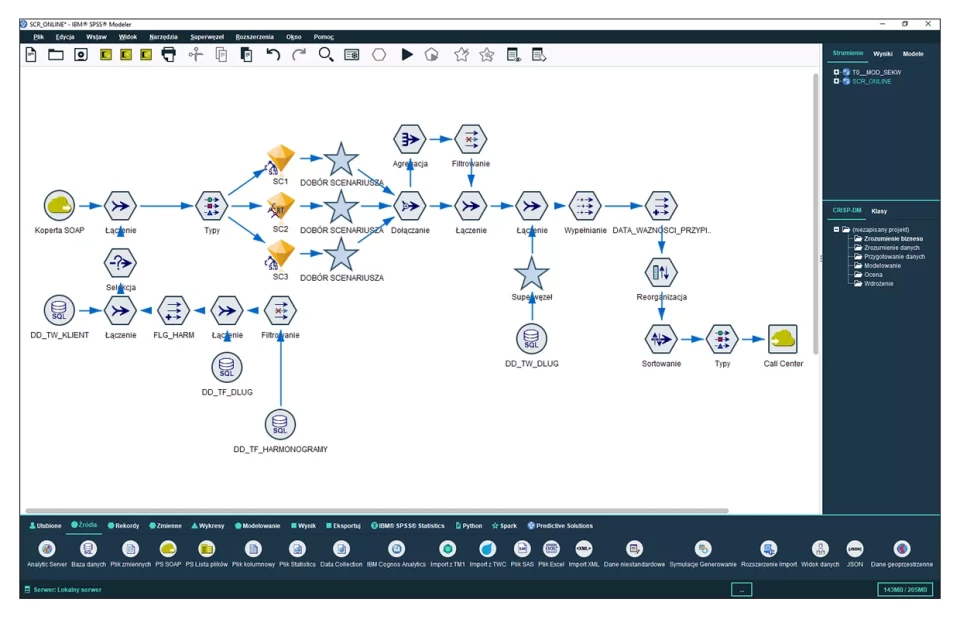
Task: Click the Print icon in toolbar
Action: (x=169, y=55)
